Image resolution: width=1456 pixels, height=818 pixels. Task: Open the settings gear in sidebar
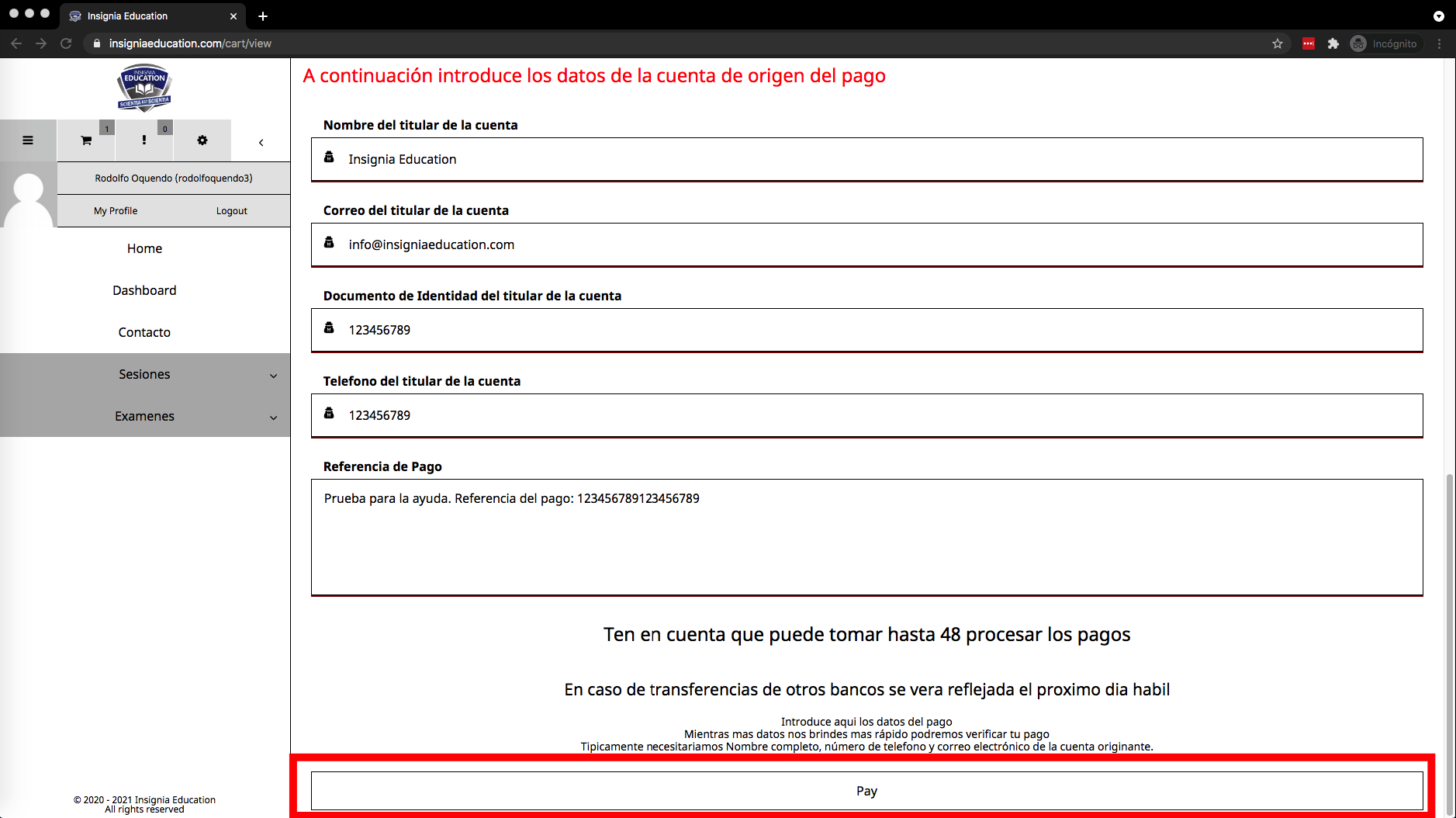pos(202,140)
